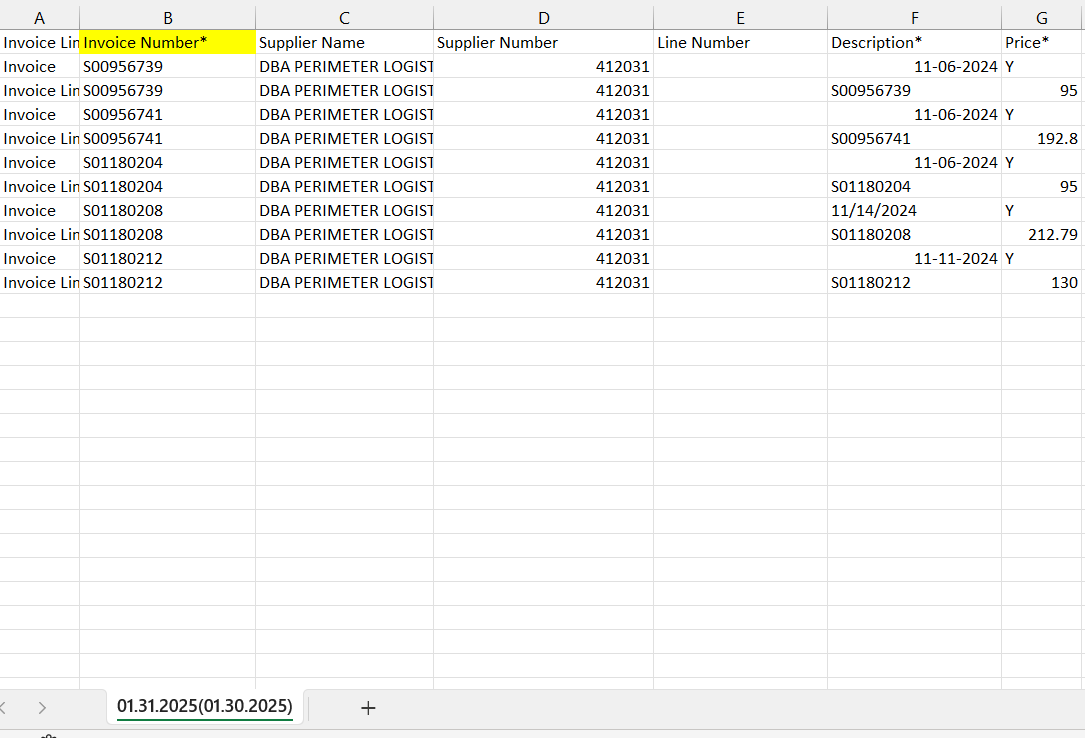The width and height of the screenshot is (1085, 738).
Task: Select column F header
Action: pyautogui.click(x=915, y=18)
